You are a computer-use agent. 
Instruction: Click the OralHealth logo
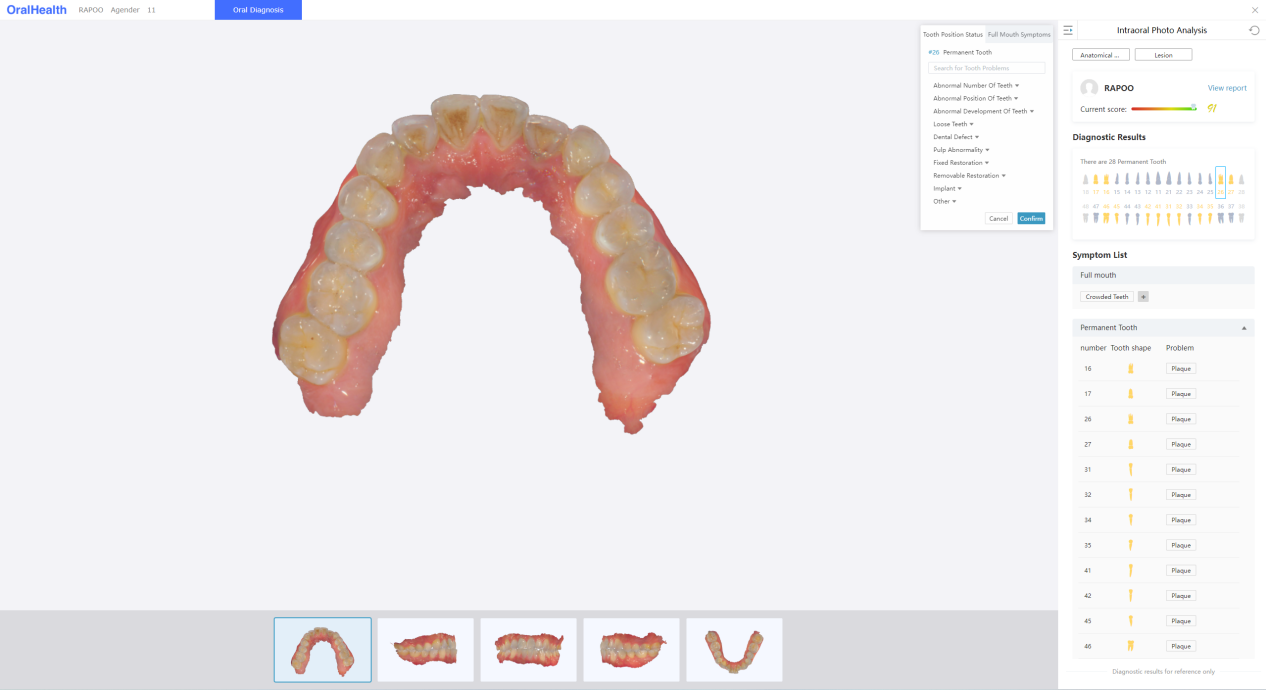point(36,10)
